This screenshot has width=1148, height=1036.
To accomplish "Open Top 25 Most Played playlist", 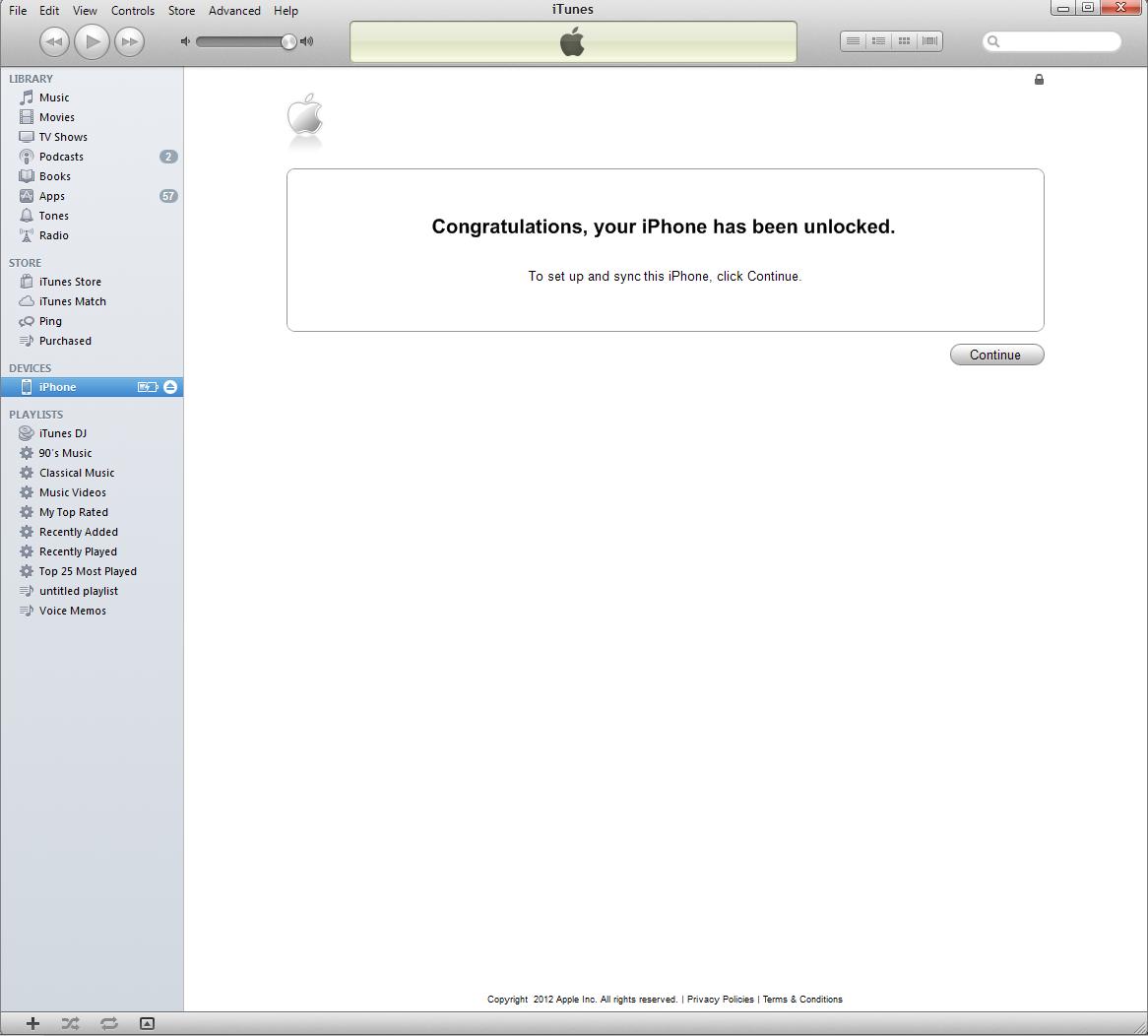I will tap(92, 572).
